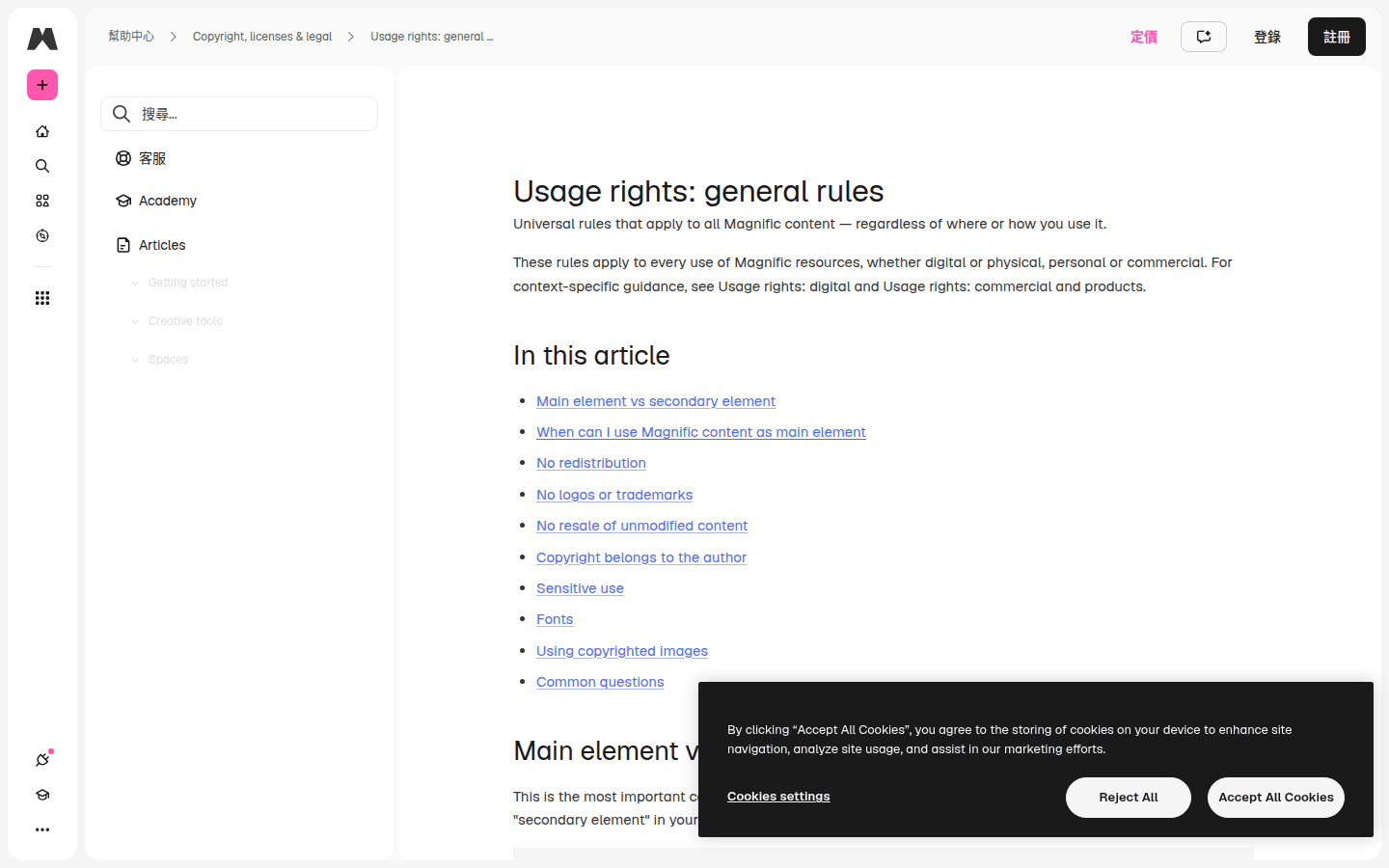The width and height of the screenshot is (1389, 868).
Task: Open the graduation cap icon in sidebar
Action: click(42, 795)
